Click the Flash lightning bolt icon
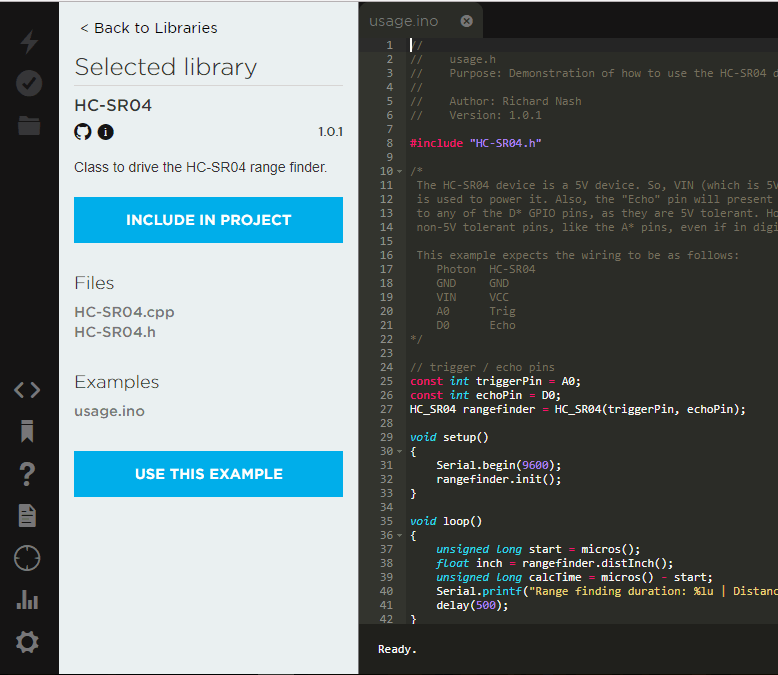Screen dimensions: 778x675 point(29,42)
